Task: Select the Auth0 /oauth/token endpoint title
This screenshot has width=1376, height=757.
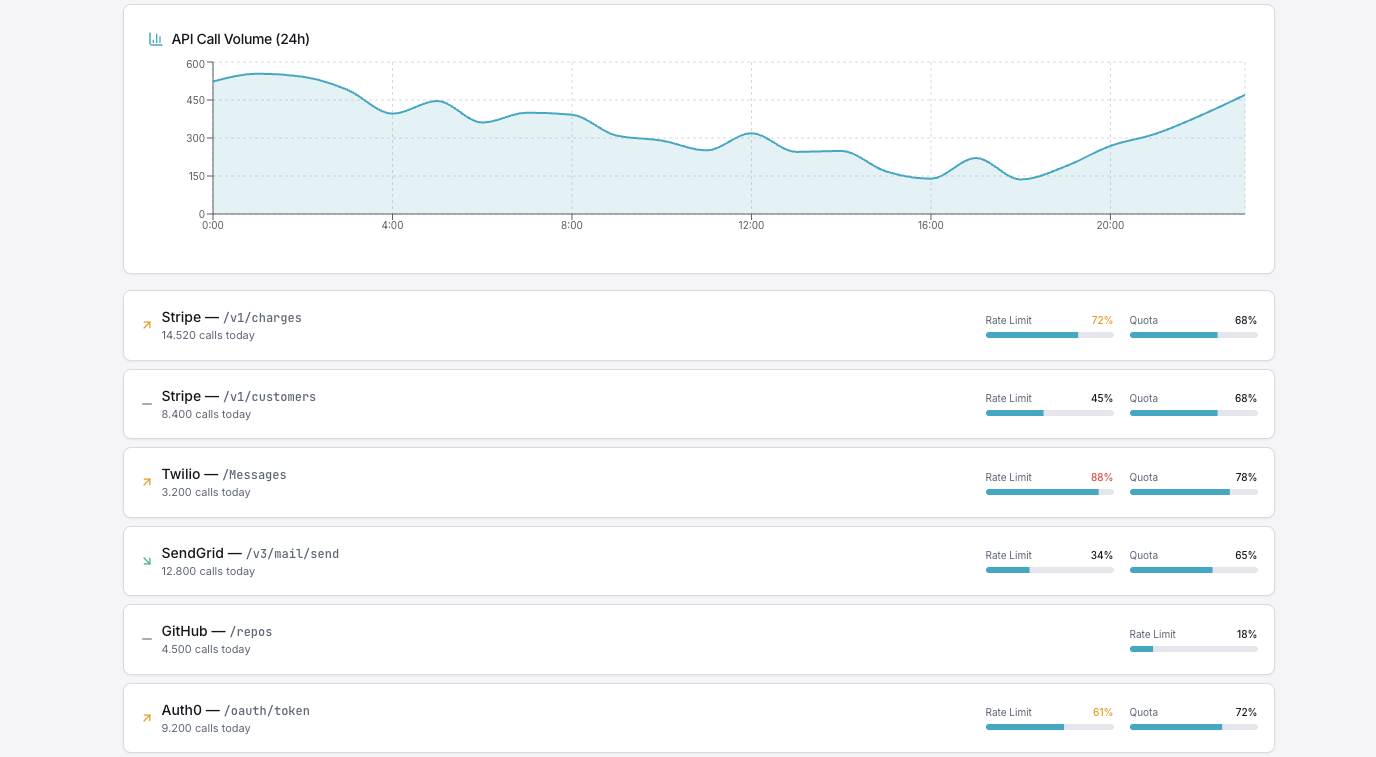Action: [x=235, y=711]
